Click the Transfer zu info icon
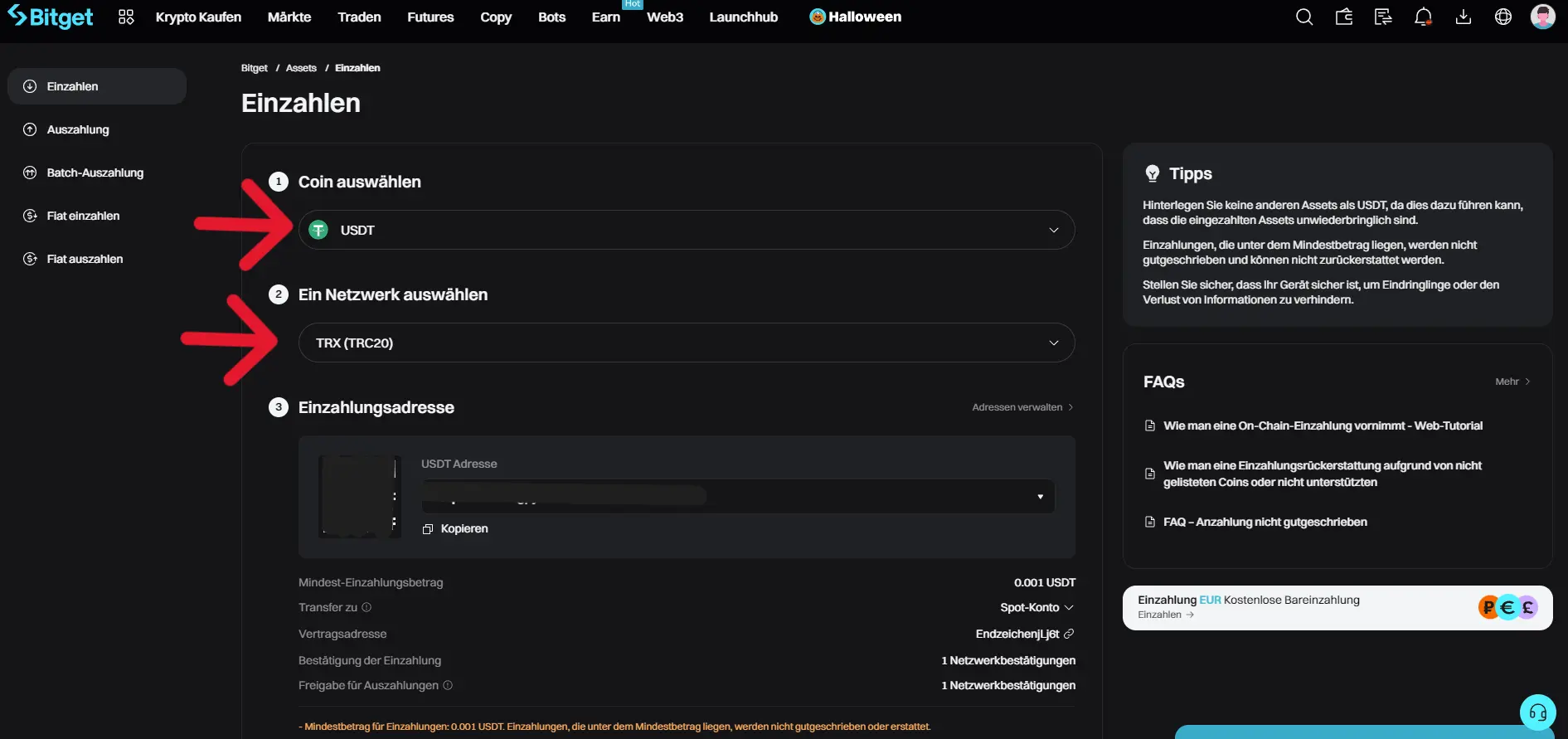The height and width of the screenshot is (739, 1568). pyautogui.click(x=367, y=607)
